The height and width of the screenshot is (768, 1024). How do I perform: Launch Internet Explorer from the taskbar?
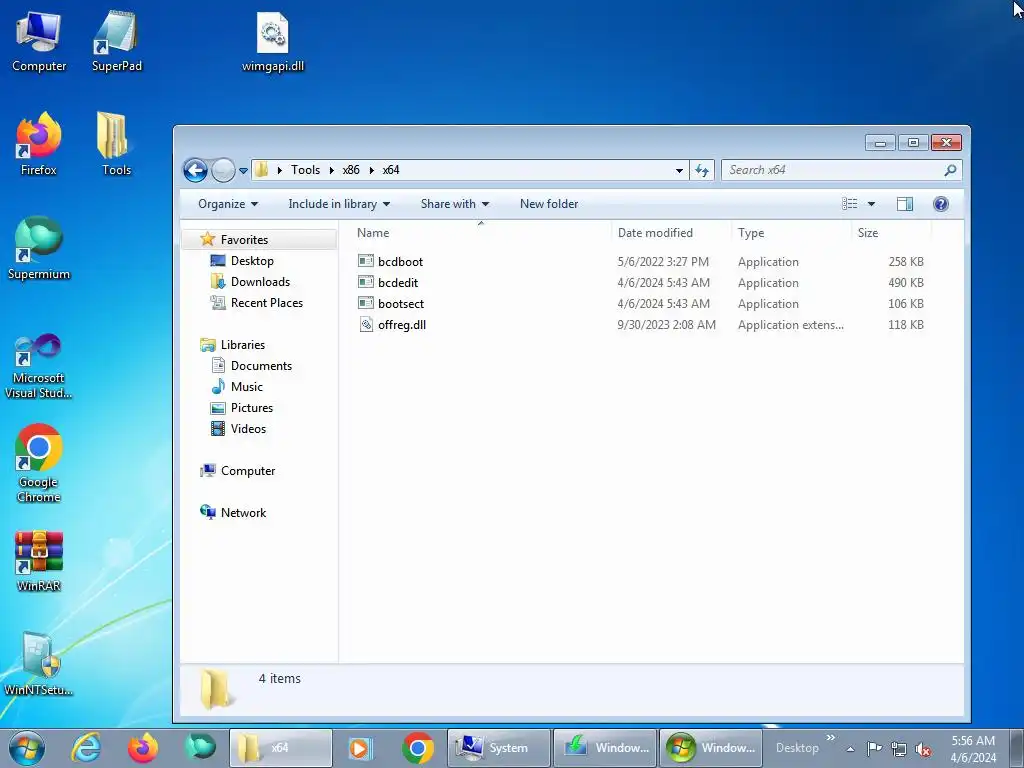(86, 748)
